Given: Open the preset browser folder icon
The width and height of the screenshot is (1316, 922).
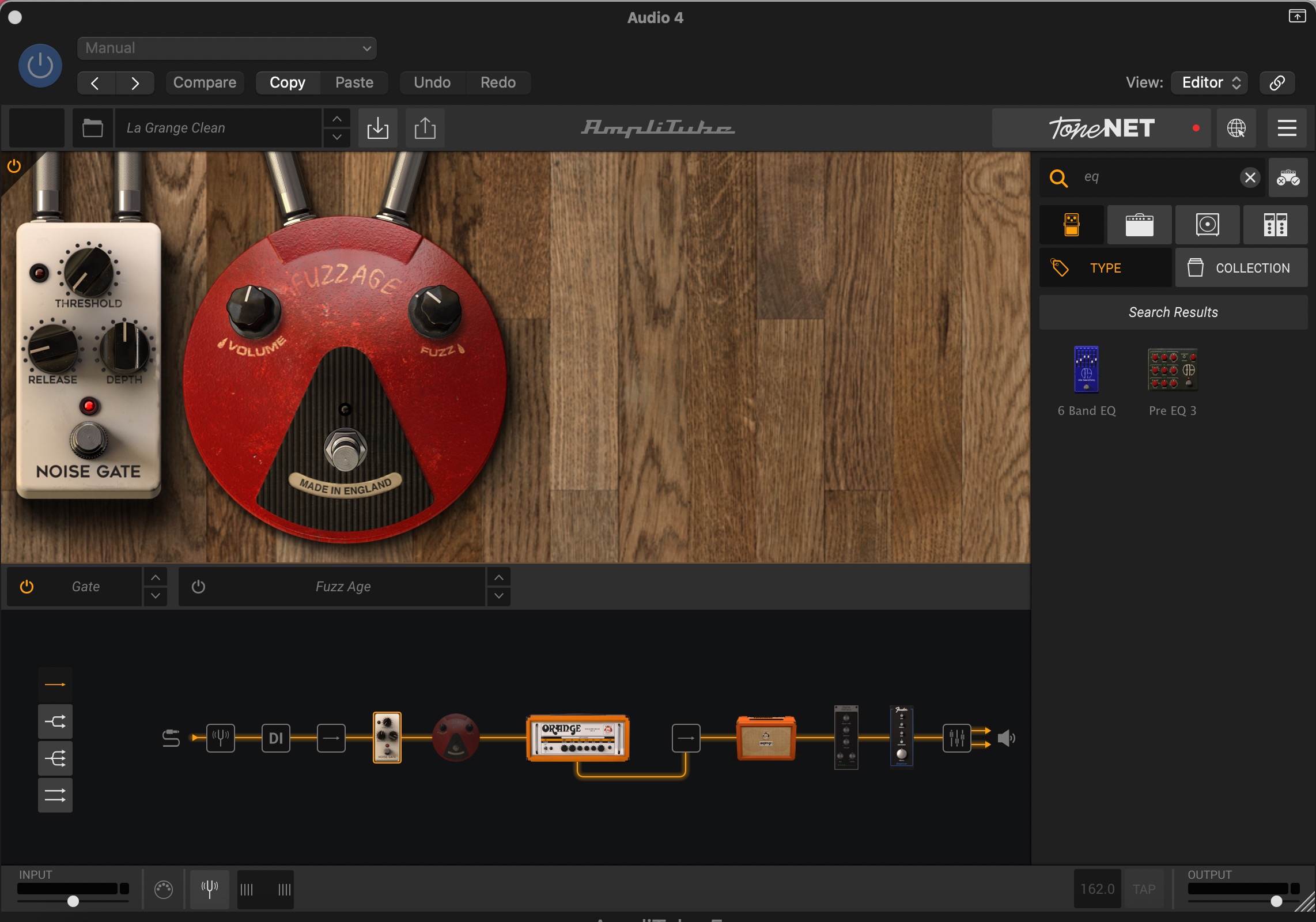Looking at the screenshot, I should pos(93,128).
